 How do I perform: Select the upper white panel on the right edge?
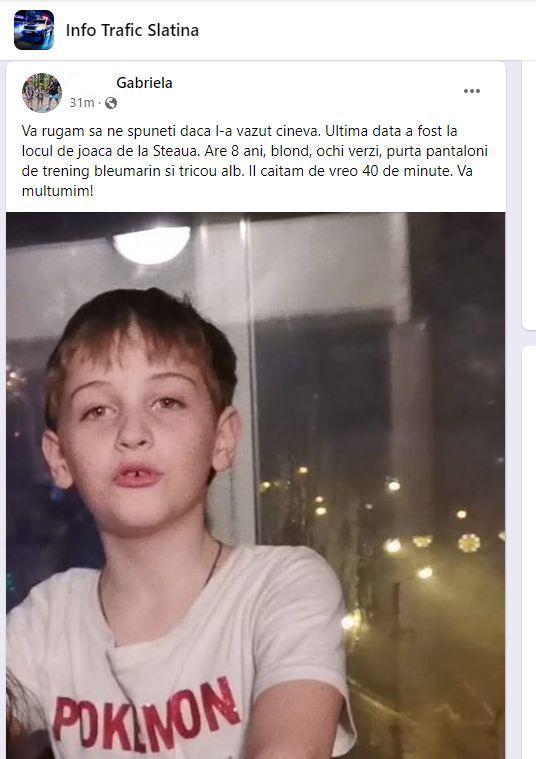529,195
